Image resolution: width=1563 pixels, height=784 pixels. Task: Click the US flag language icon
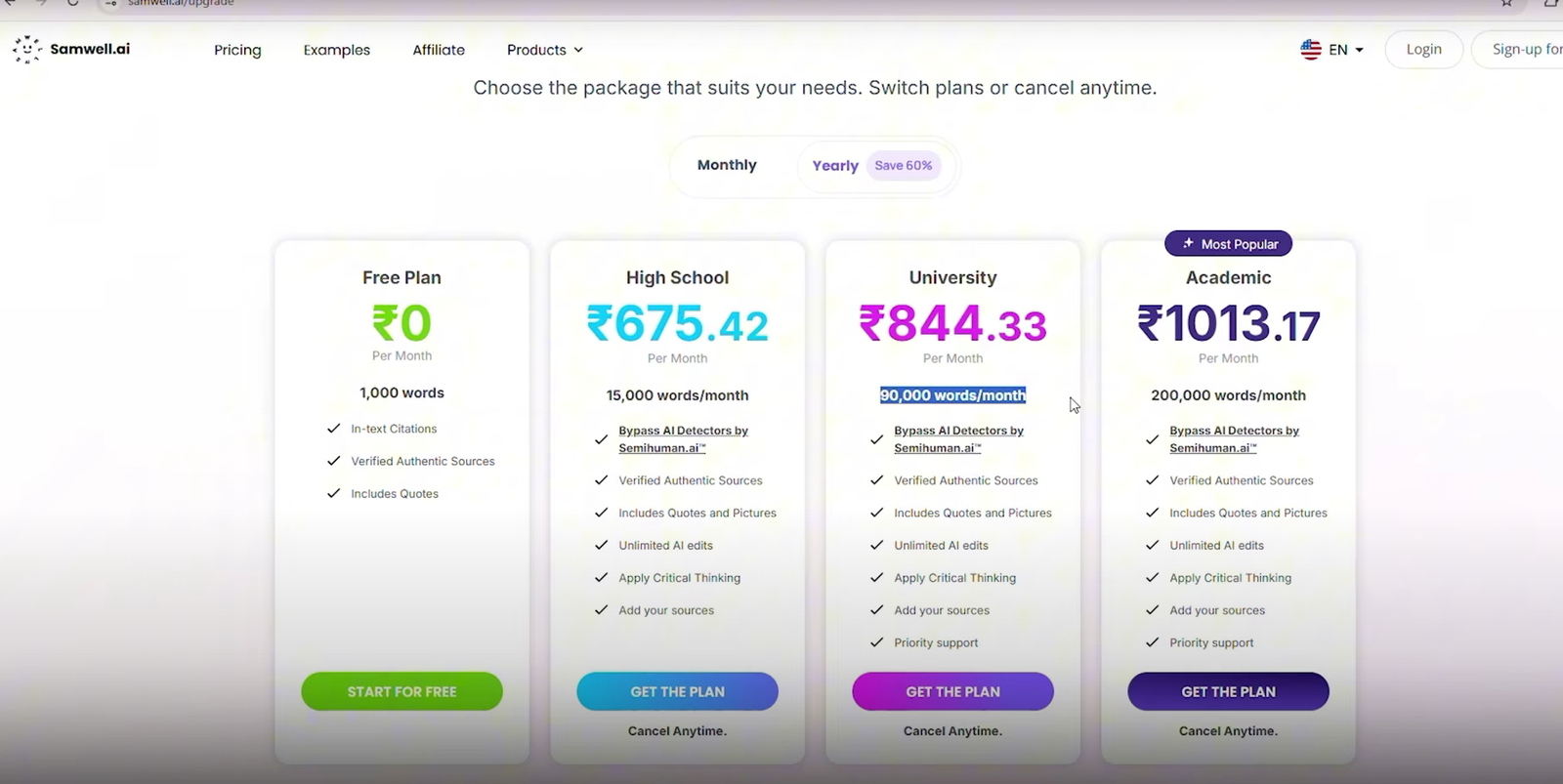coord(1311,50)
